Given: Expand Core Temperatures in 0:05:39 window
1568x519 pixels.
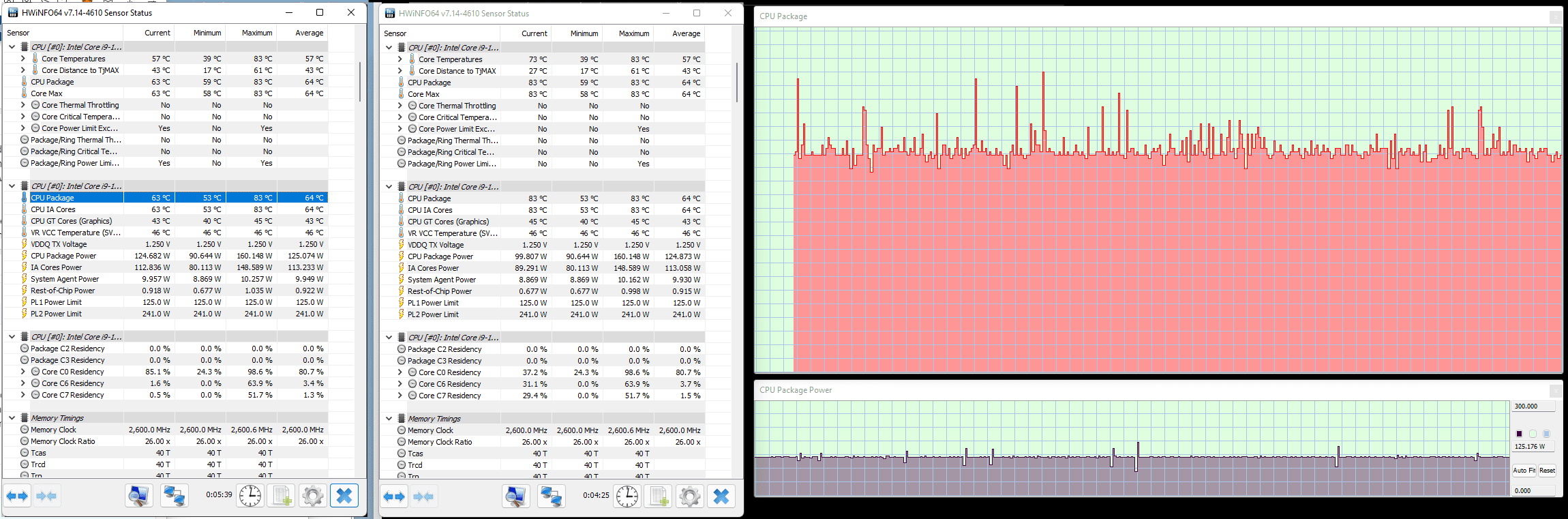Looking at the screenshot, I should (x=22, y=59).
